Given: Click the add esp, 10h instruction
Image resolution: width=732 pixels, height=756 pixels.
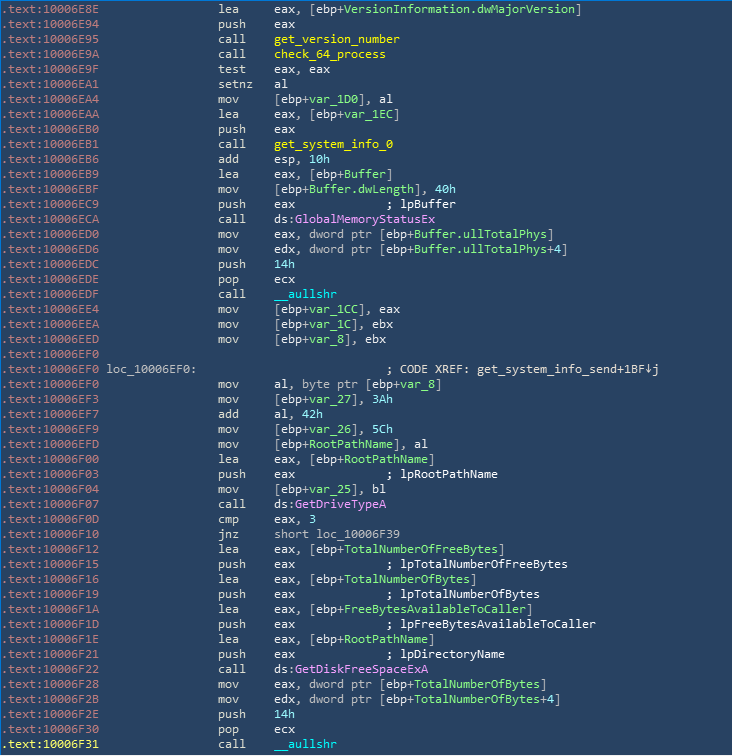Looking at the screenshot, I should [273, 159].
